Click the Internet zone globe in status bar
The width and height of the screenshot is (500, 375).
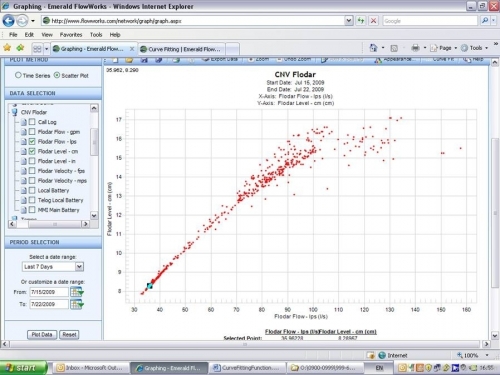tap(382, 355)
